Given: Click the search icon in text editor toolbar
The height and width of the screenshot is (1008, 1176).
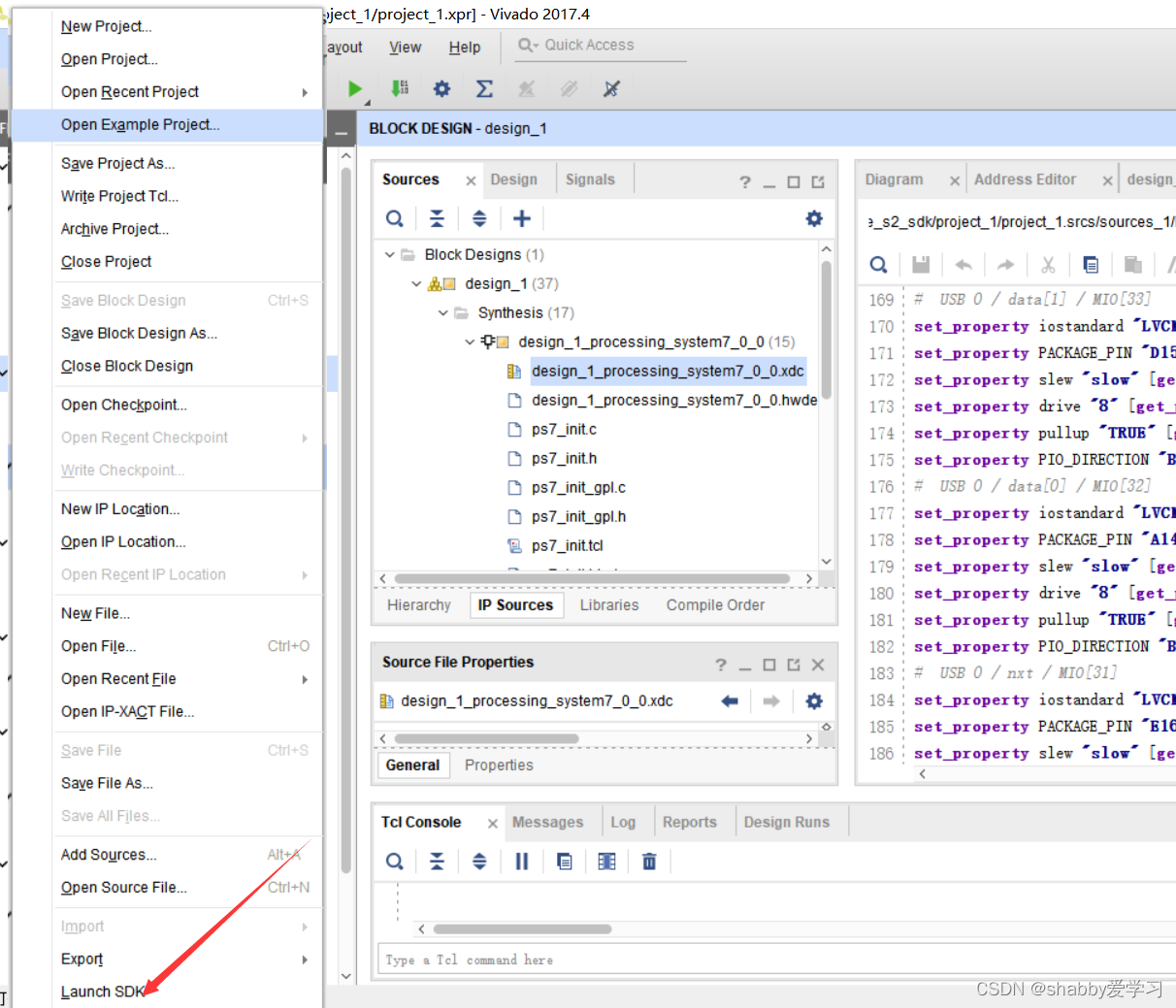Looking at the screenshot, I should click(x=878, y=265).
